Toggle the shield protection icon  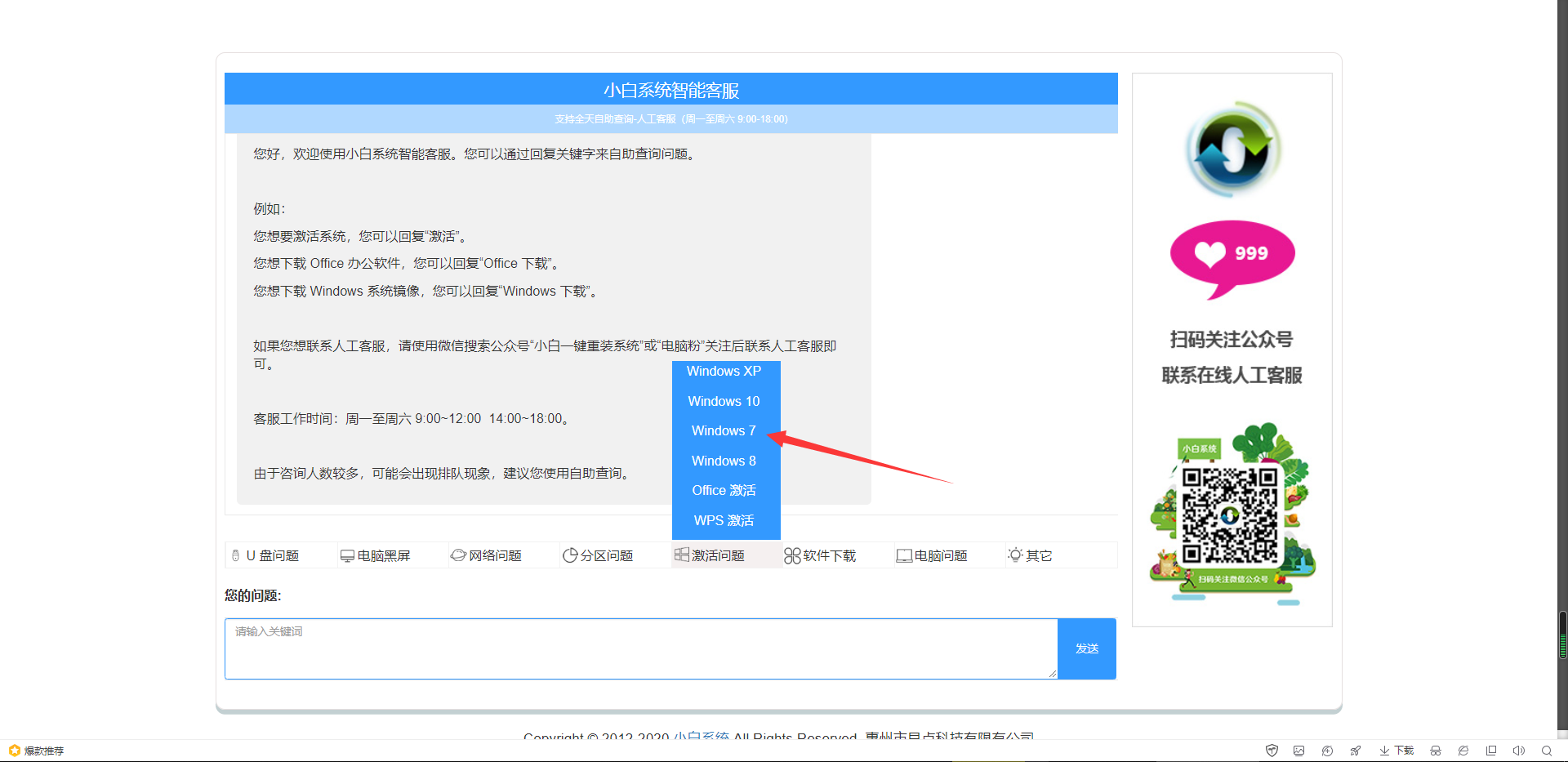(1272, 751)
